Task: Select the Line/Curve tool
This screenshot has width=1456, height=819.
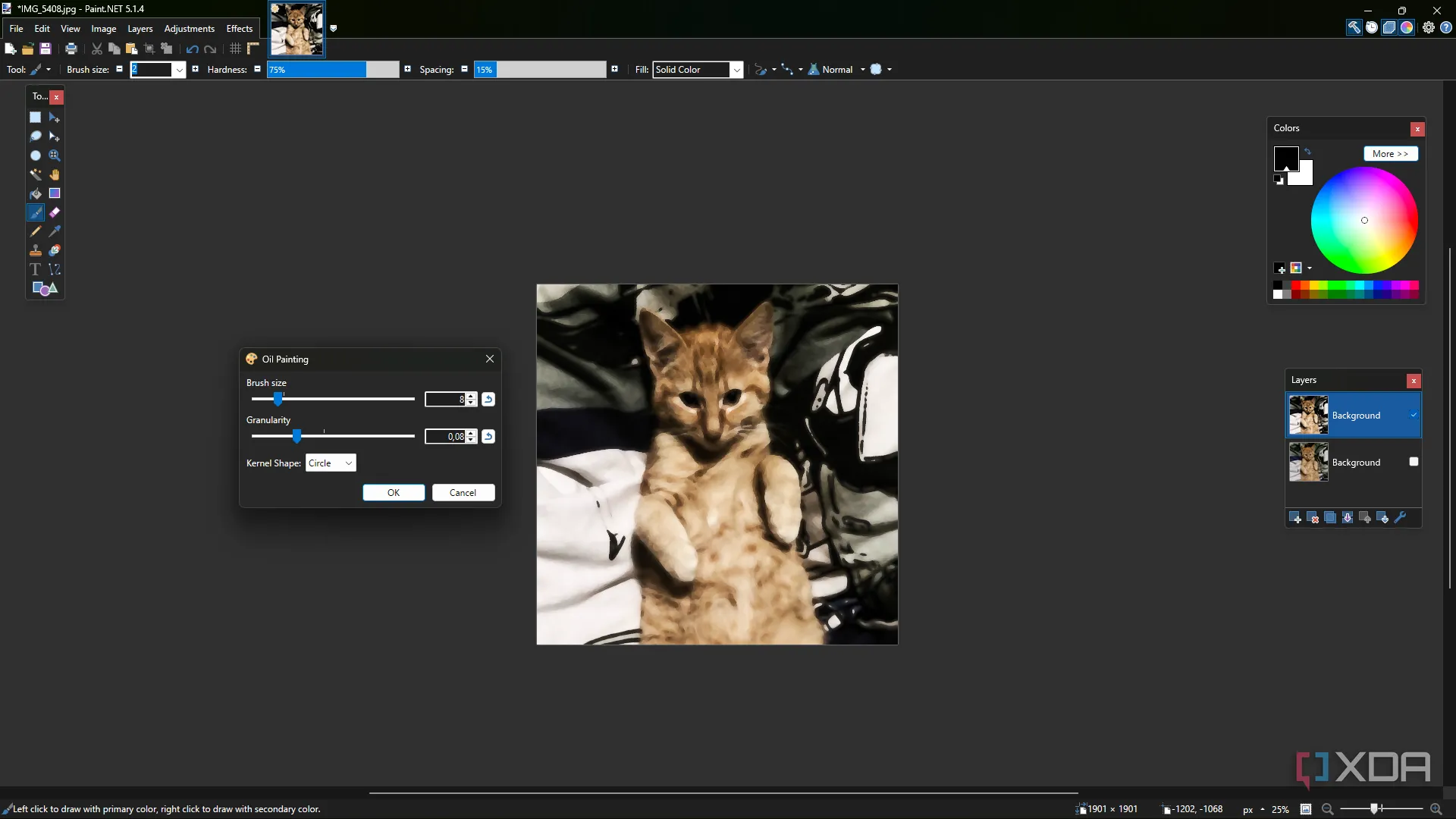Action: (x=55, y=269)
